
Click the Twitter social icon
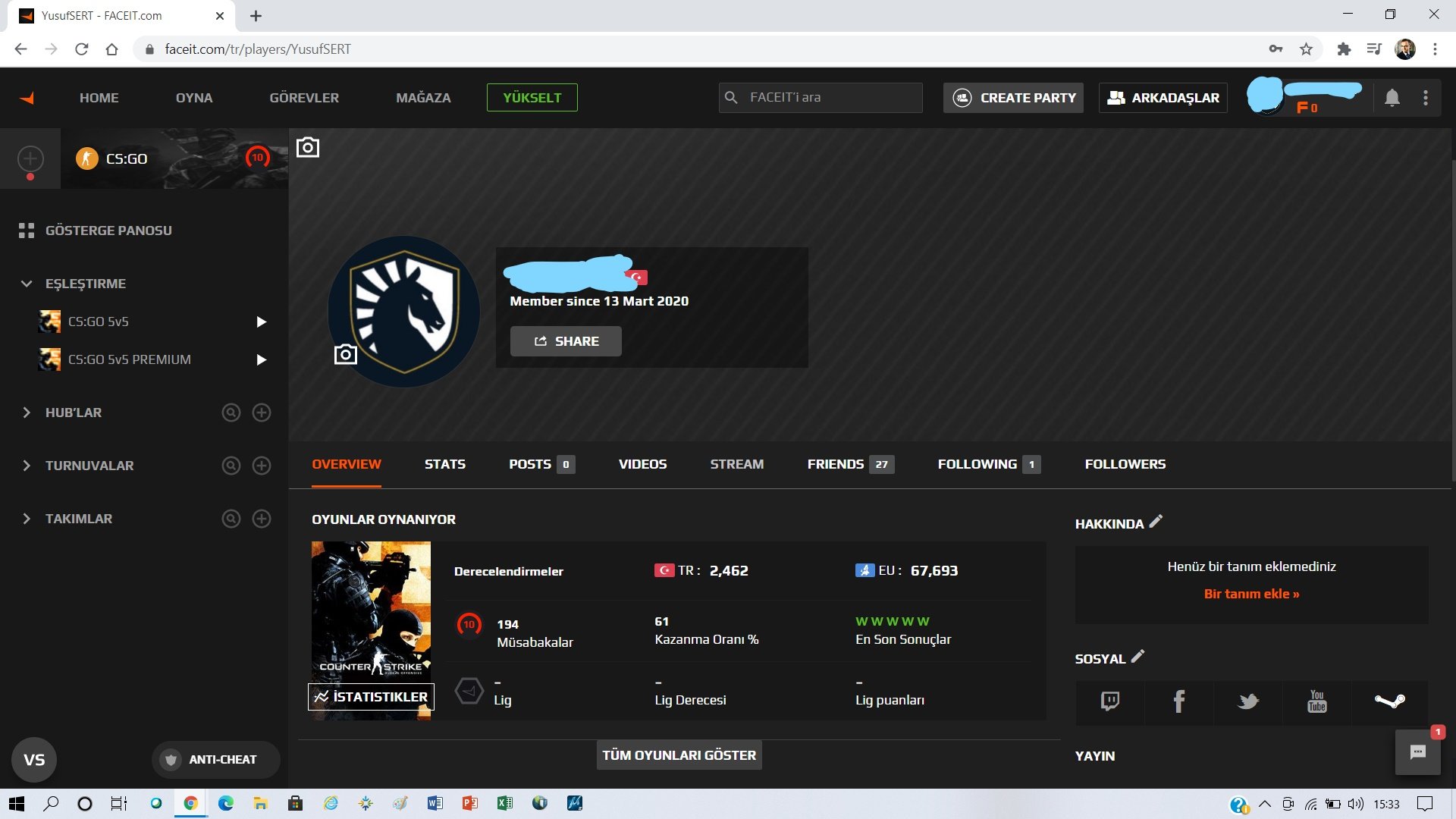1248,702
